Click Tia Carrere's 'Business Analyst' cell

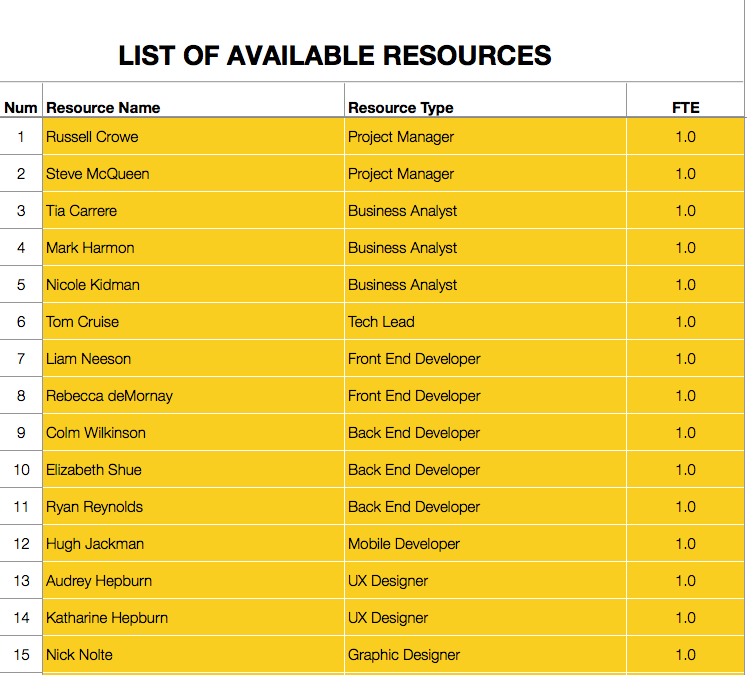click(485, 211)
